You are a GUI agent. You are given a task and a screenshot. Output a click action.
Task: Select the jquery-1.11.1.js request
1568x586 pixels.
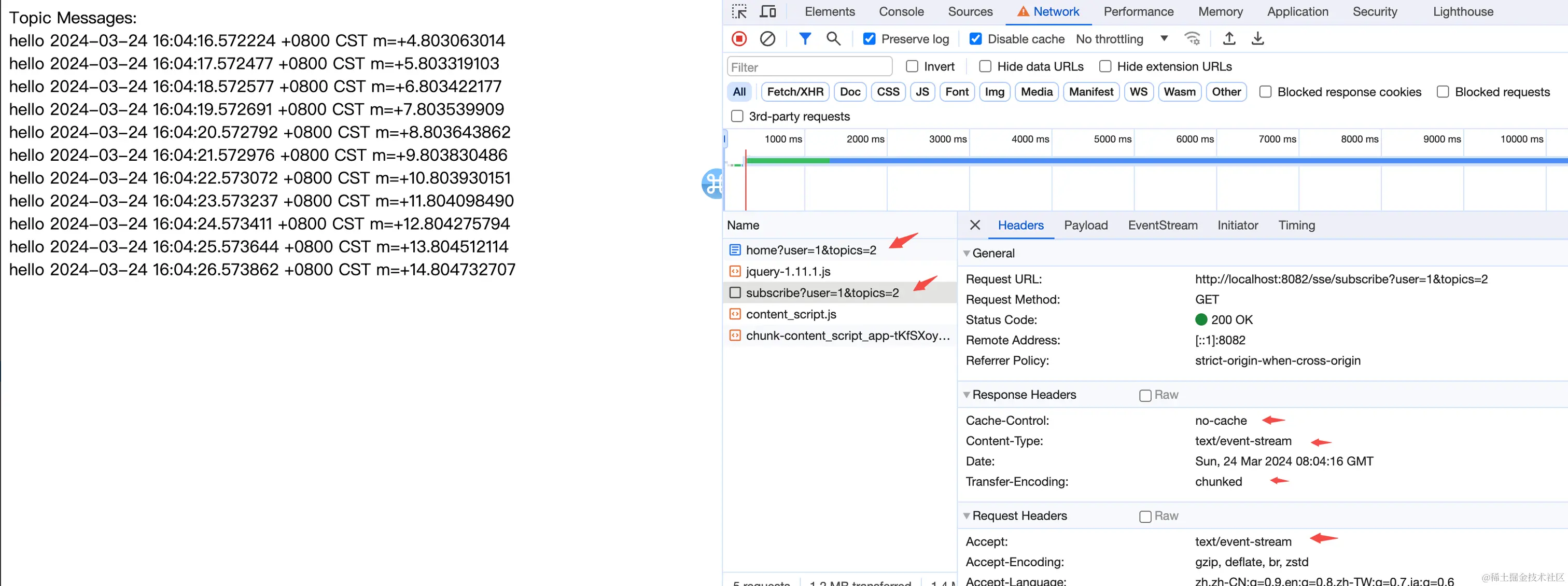788,271
